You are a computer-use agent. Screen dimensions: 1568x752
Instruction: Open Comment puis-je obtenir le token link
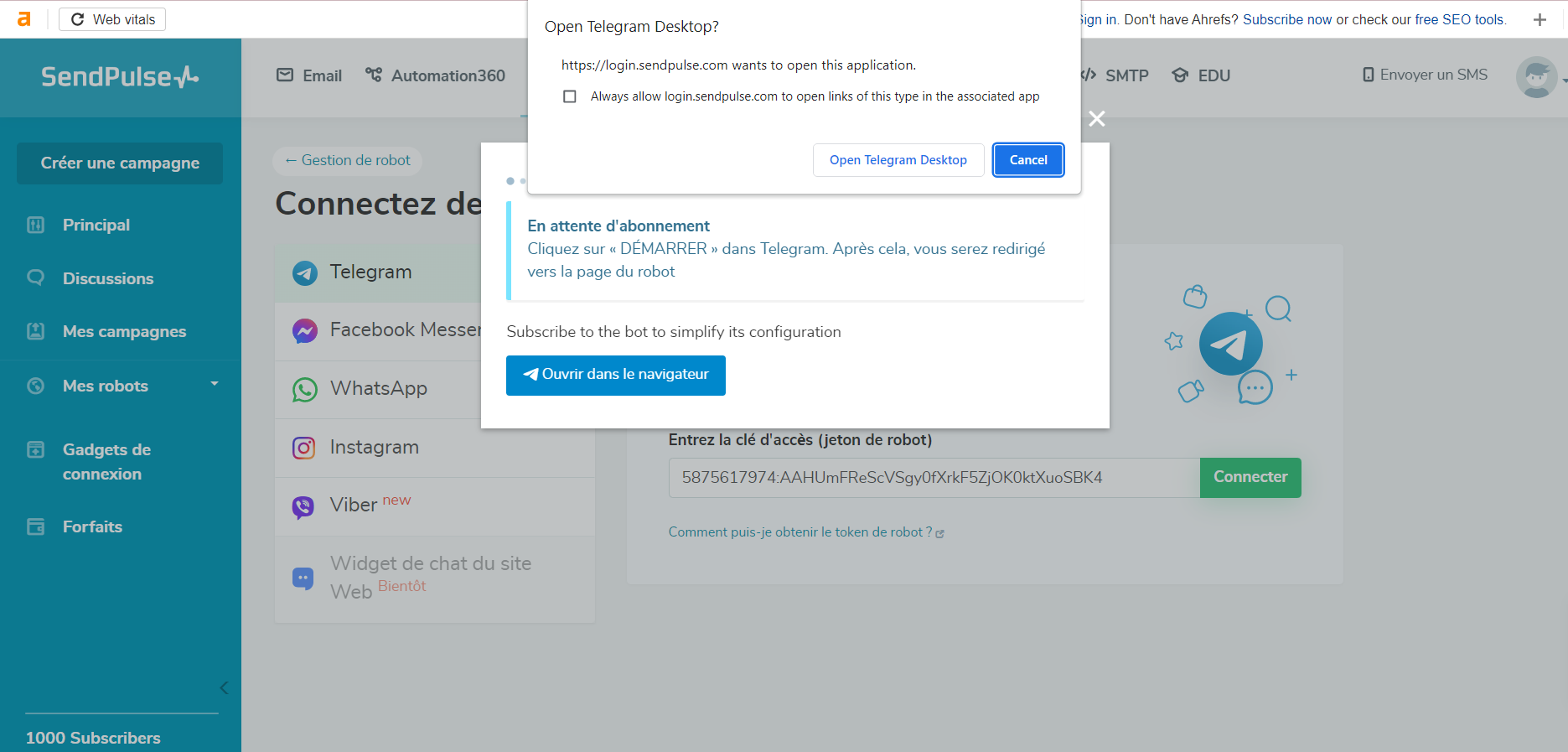pyautogui.click(x=806, y=532)
